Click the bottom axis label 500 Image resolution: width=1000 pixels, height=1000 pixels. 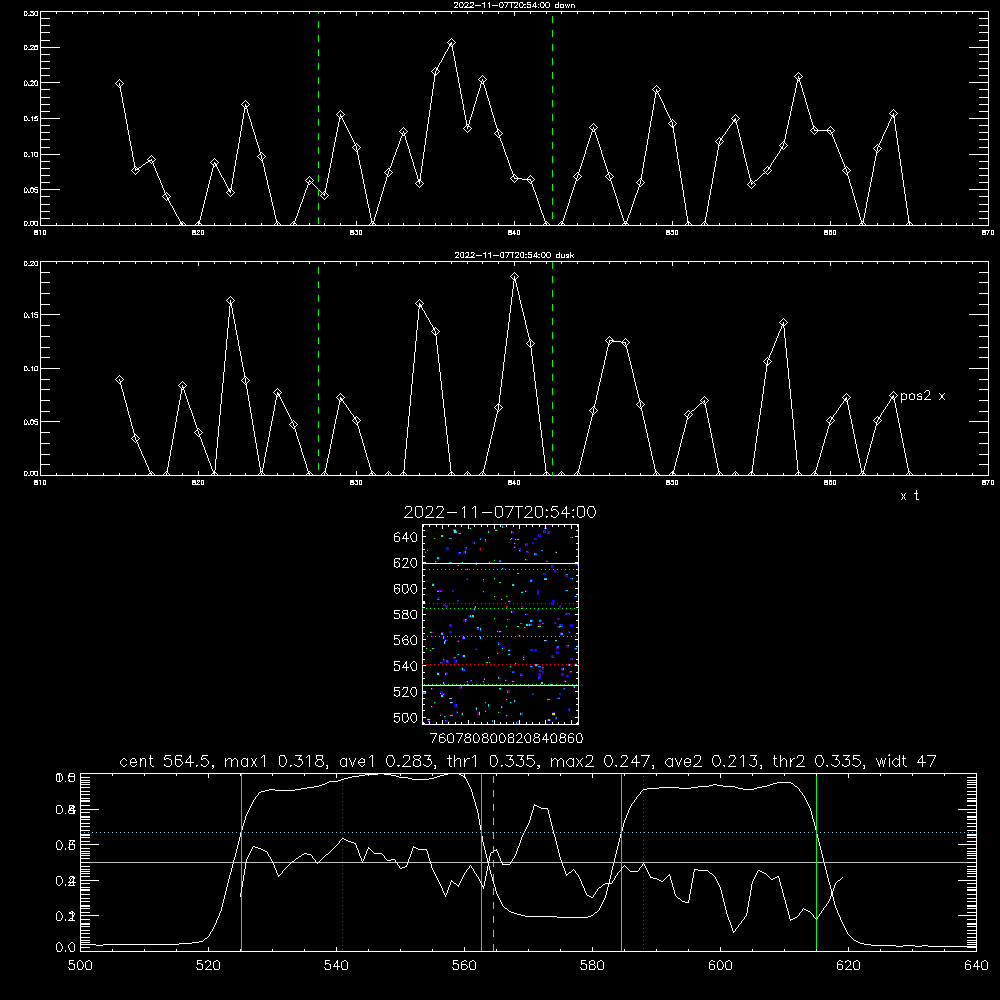click(x=80, y=966)
